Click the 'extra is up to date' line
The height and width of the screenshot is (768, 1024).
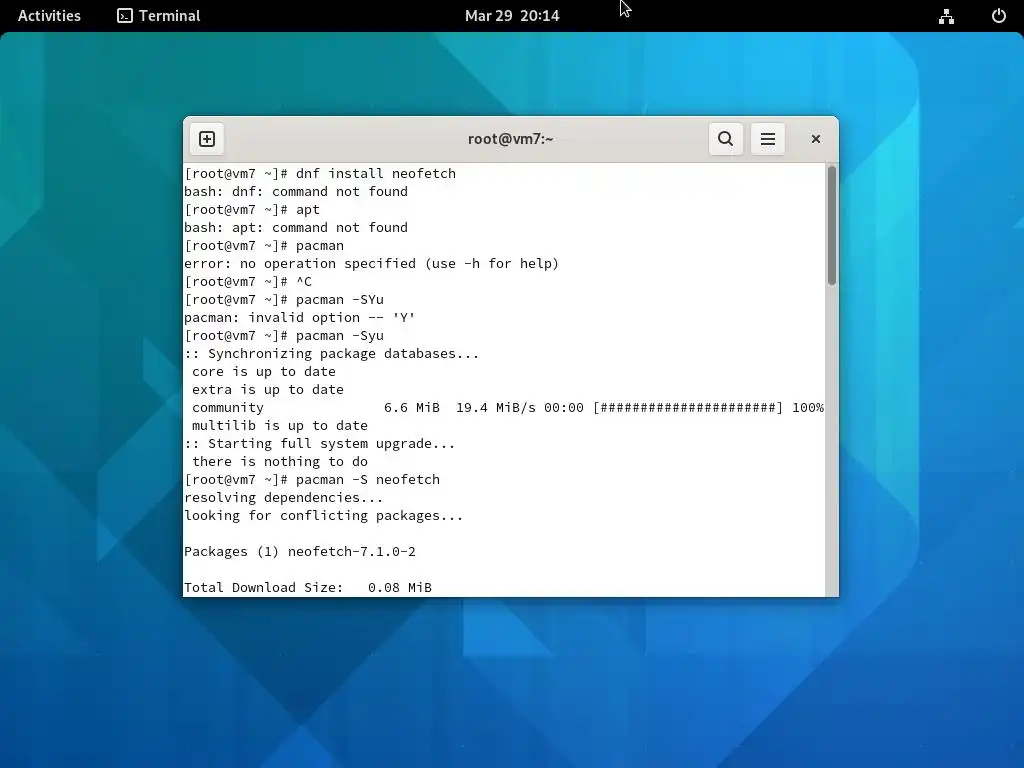pos(268,390)
